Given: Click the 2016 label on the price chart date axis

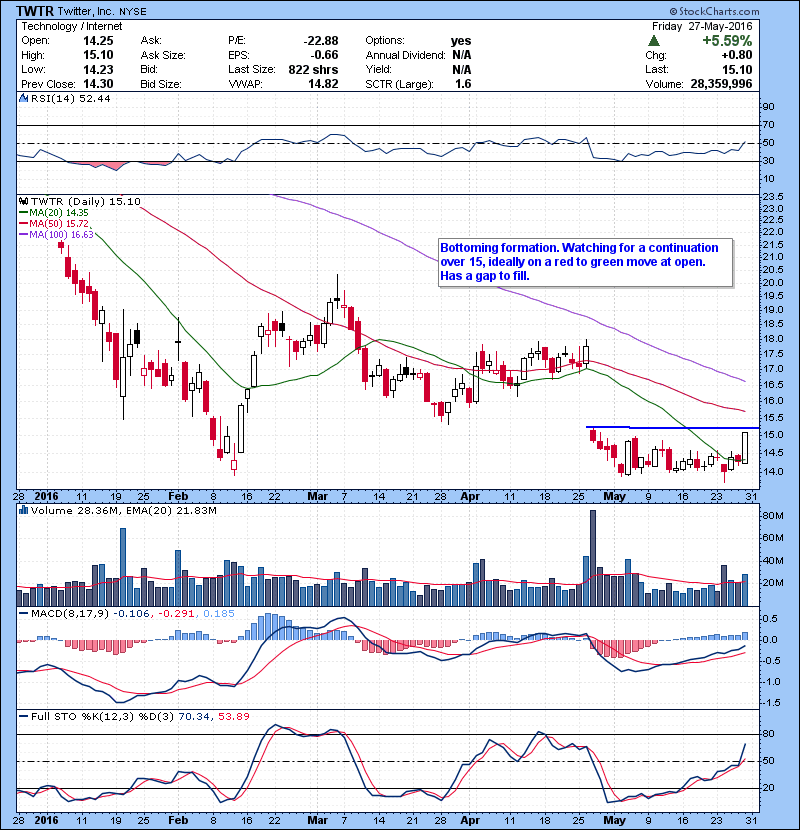Looking at the screenshot, I should [46, 496].
